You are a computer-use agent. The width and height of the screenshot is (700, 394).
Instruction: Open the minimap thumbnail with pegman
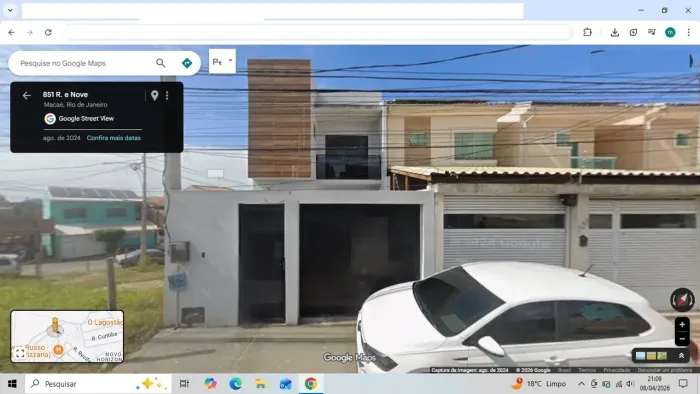point(67,336)
